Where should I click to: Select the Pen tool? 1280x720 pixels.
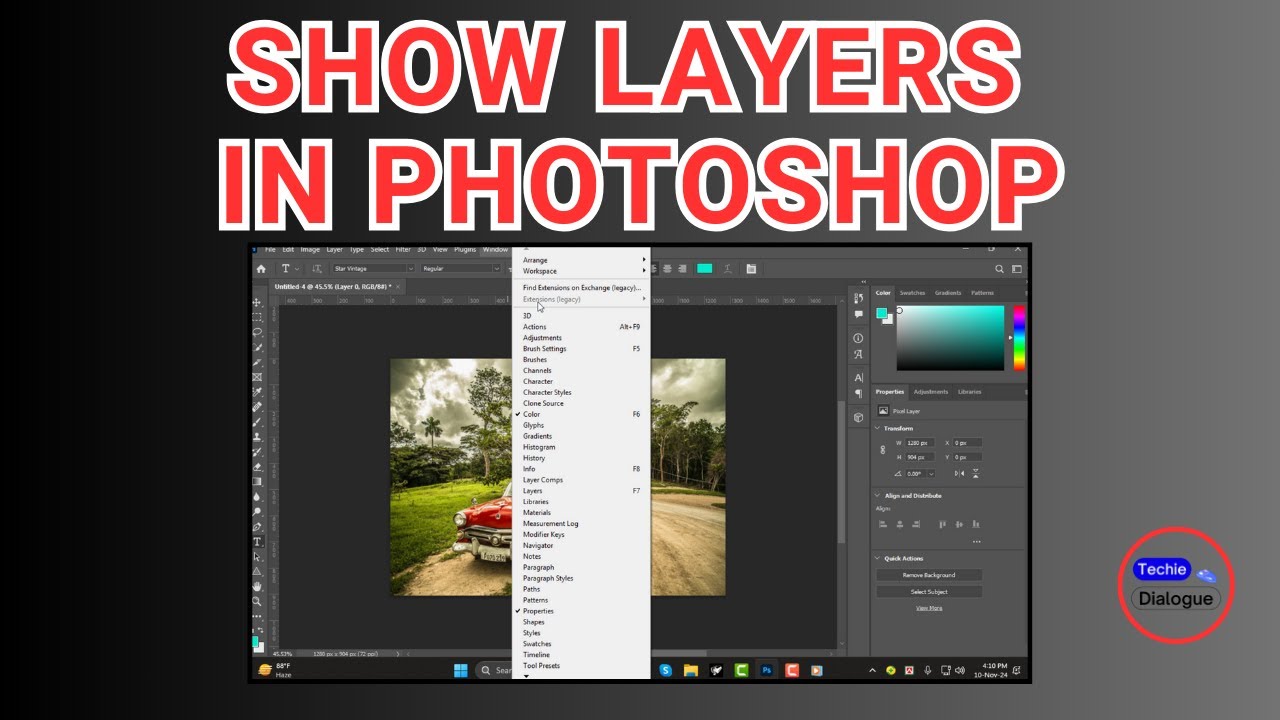coord(257,526)
